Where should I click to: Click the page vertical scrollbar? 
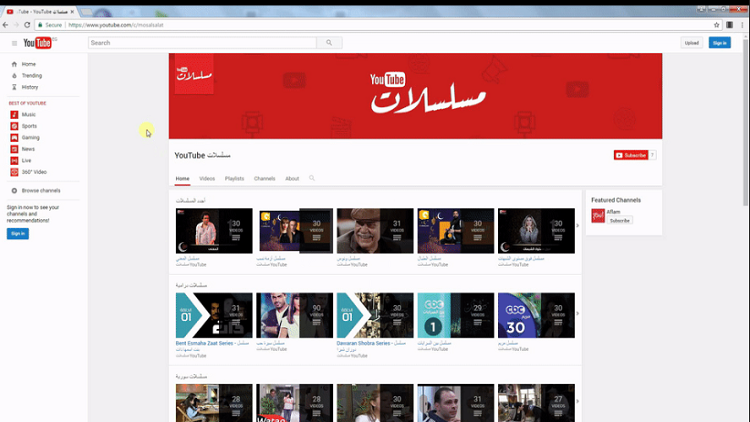click(746, 123)
